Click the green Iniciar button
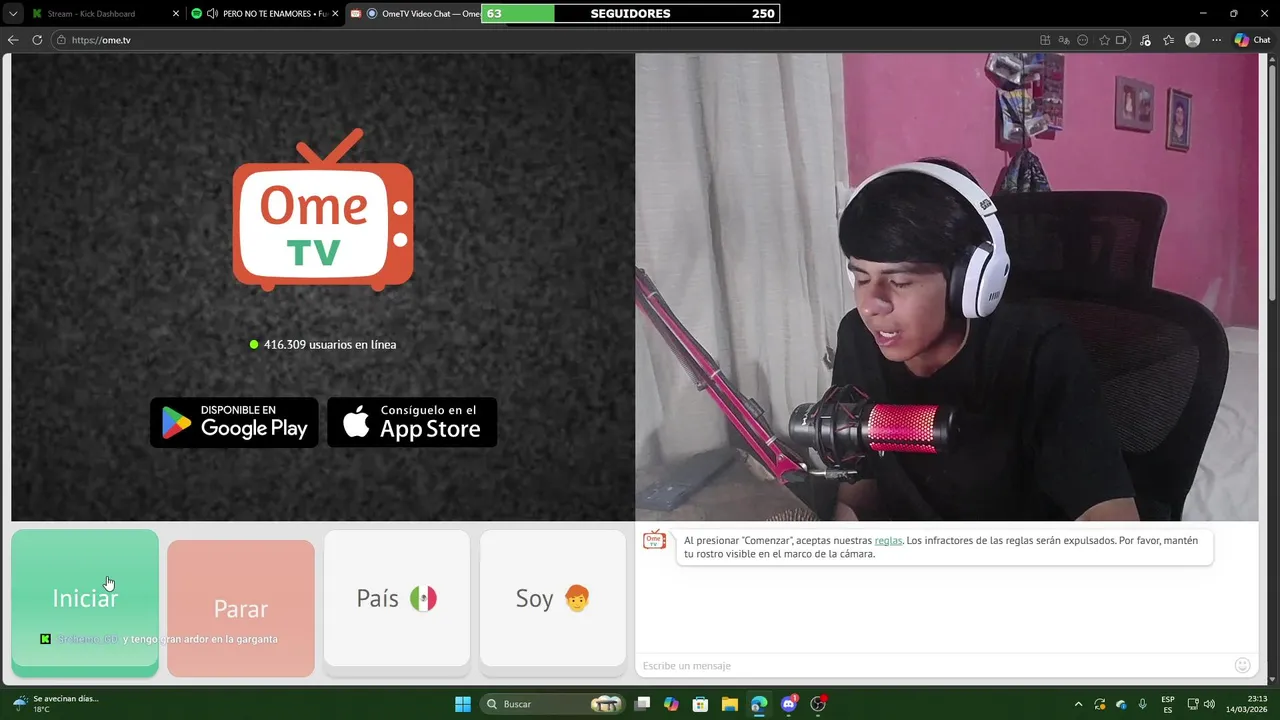 point(85,598)
